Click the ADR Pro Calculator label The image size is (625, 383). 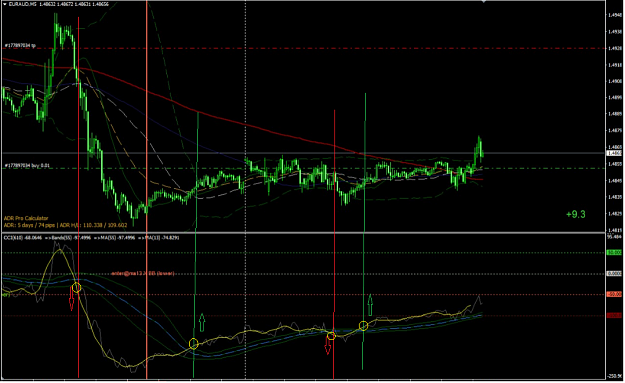pos(26,218)
